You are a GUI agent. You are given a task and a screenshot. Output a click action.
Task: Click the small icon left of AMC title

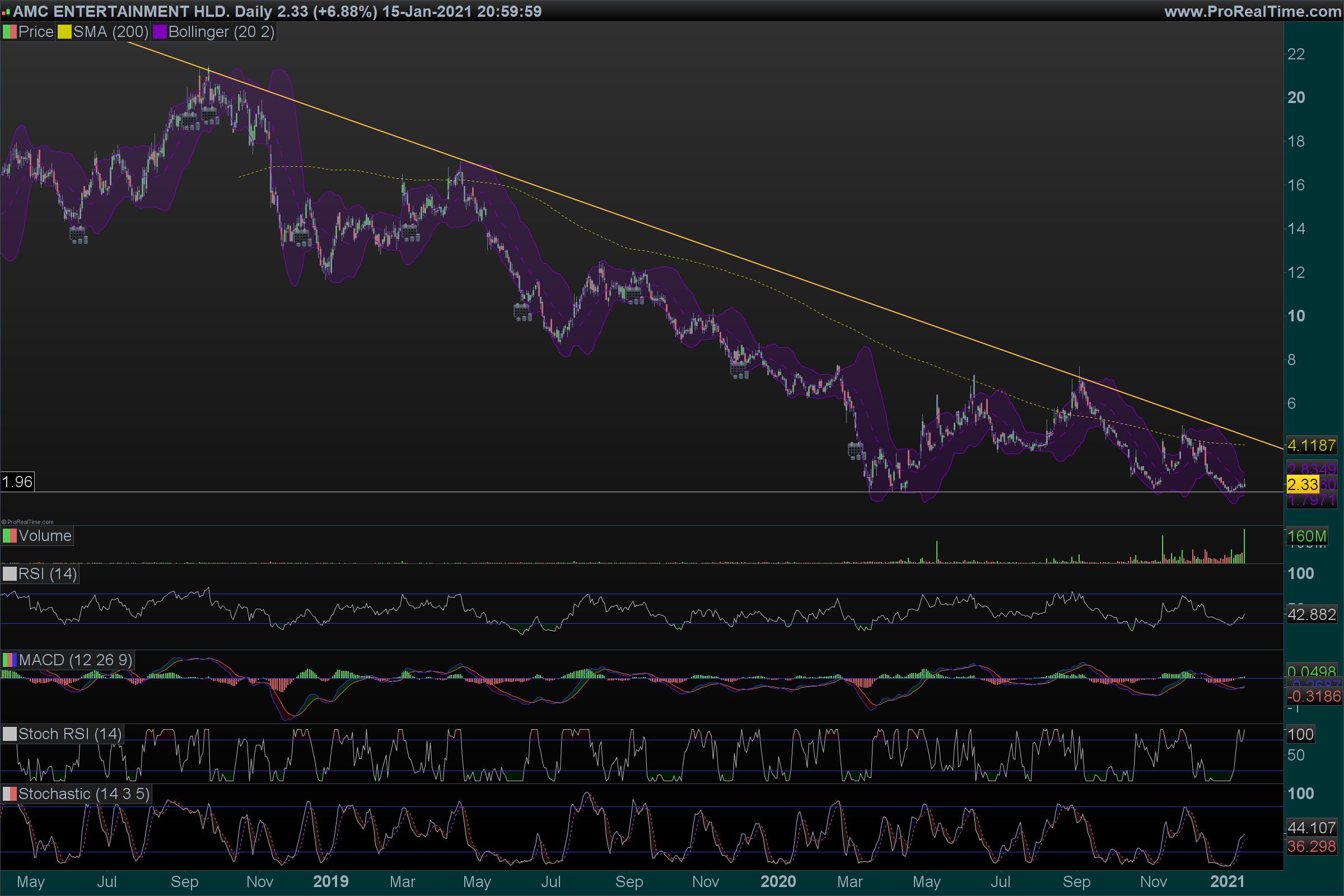point(6,11)
